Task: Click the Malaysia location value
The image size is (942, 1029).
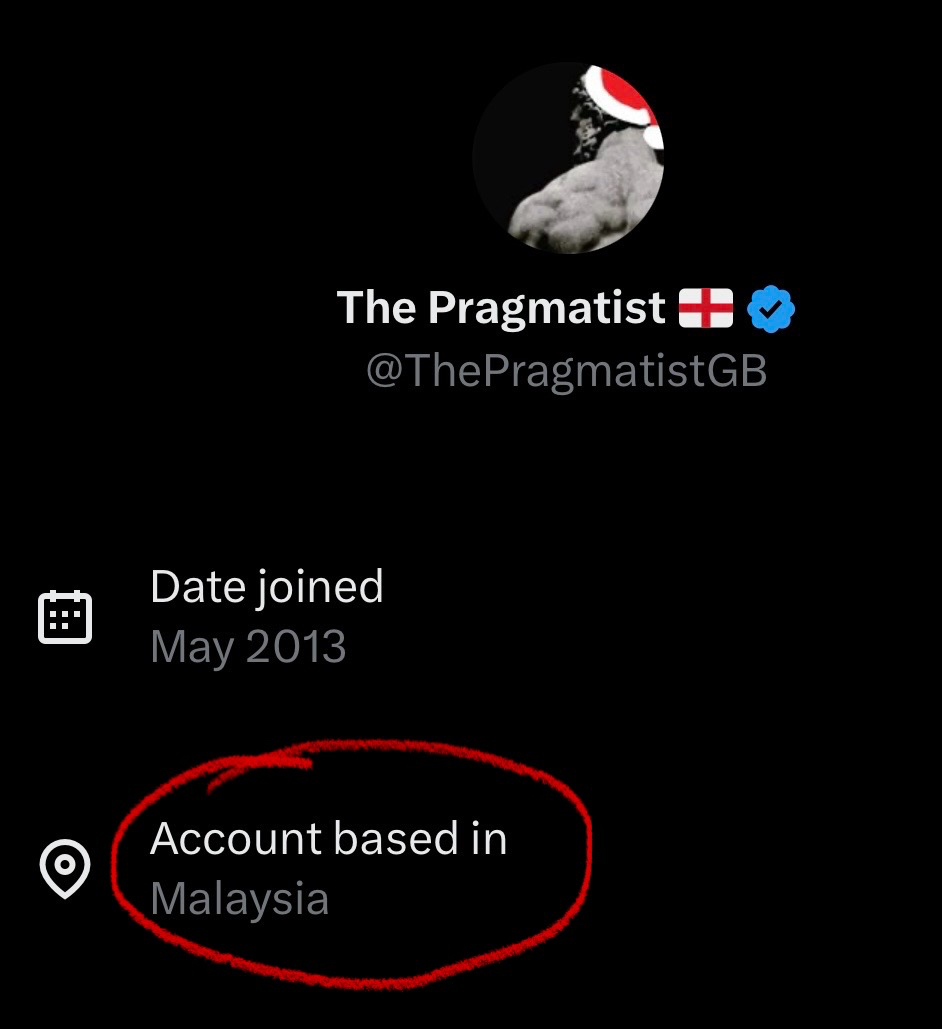Action: tap(240, 899)
